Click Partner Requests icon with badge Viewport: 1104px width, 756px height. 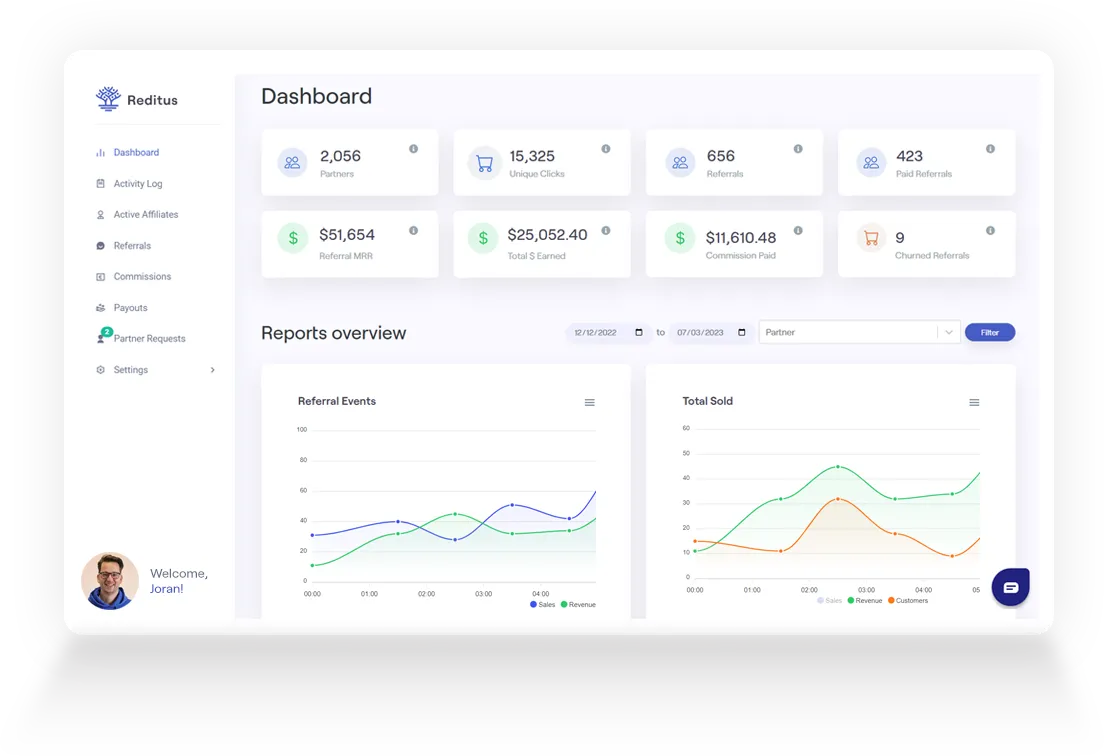point(103,336)
